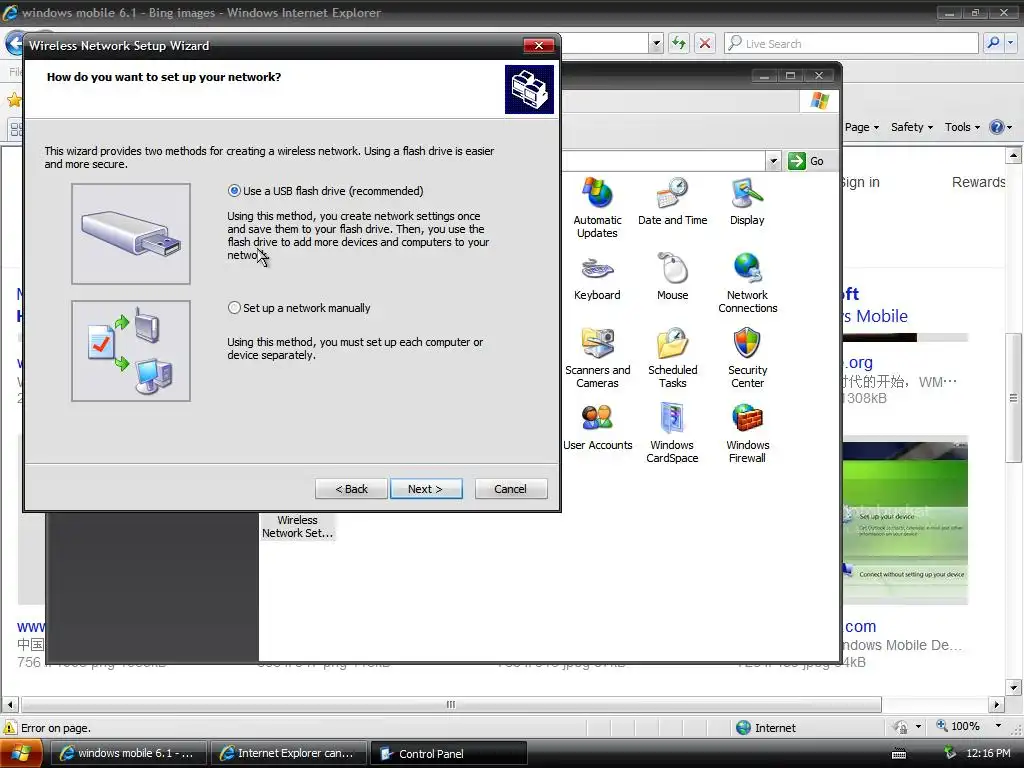Open Windows CardSpace icon

point(672,433)
